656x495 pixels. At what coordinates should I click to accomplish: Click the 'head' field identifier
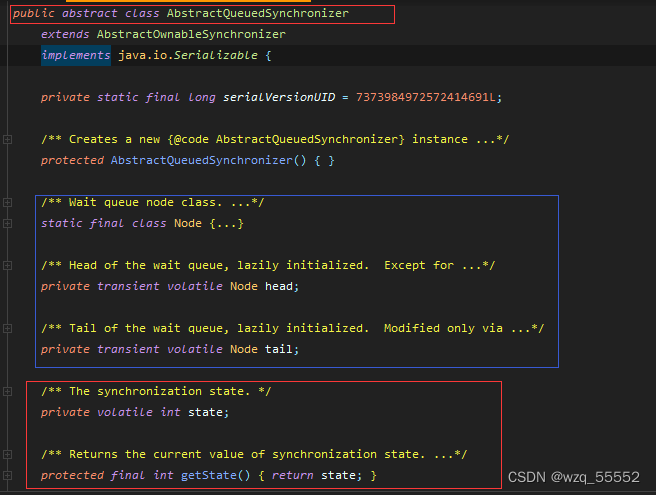click(279, 286)
